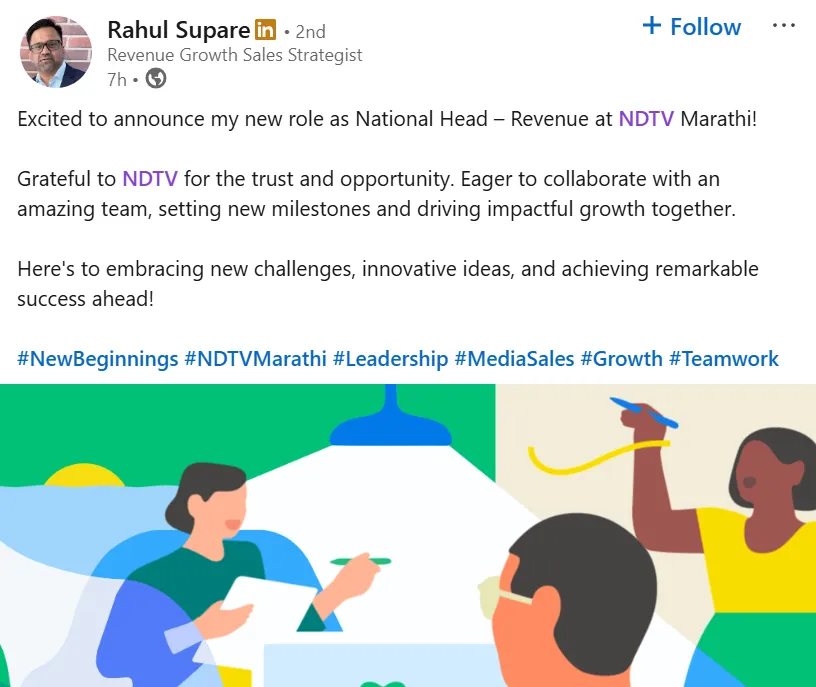Open the #Teamwork hashtag
The image size is (816, 687).
point(724,359)
